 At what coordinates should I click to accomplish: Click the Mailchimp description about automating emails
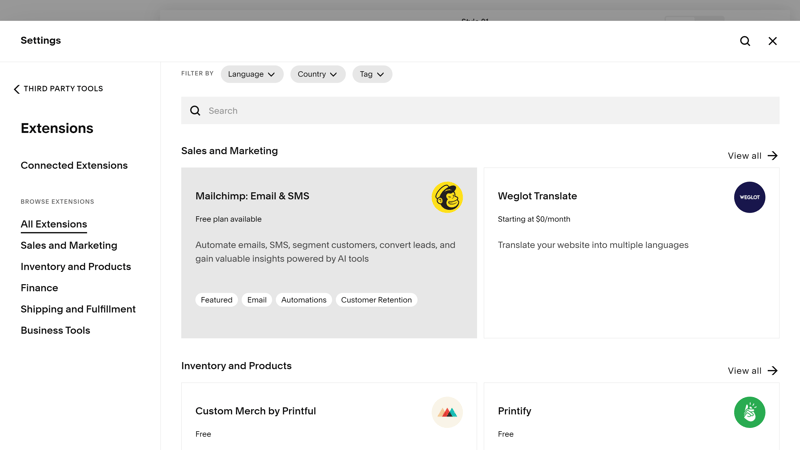click(326, 252)
